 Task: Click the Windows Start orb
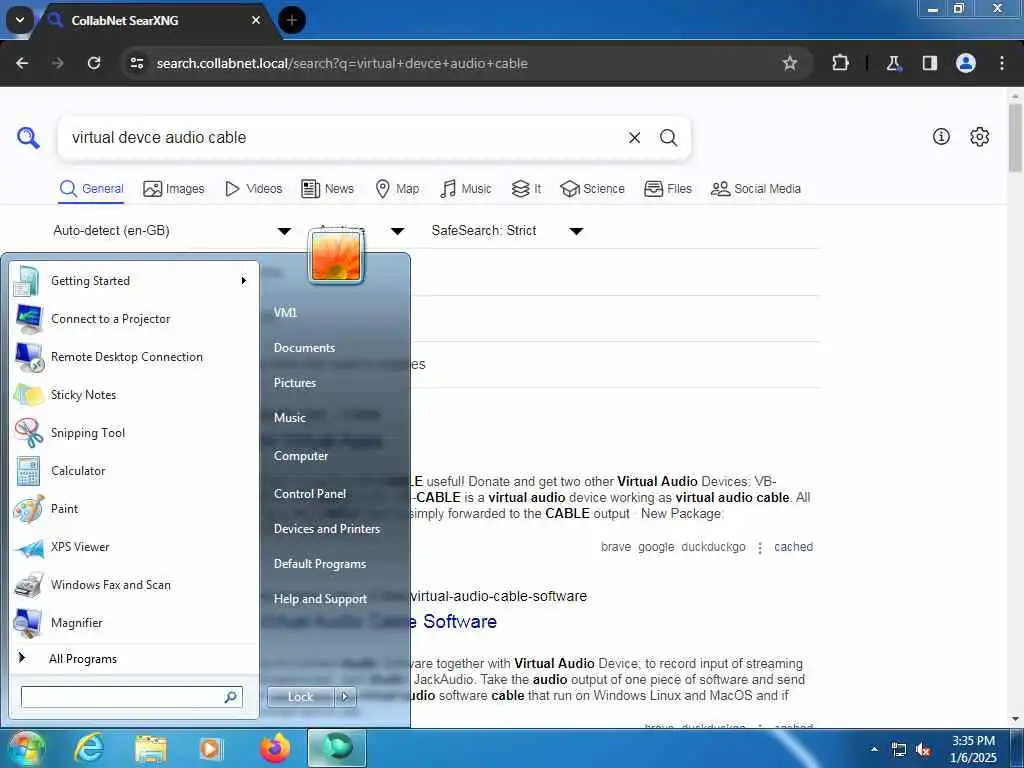[25, 748]
